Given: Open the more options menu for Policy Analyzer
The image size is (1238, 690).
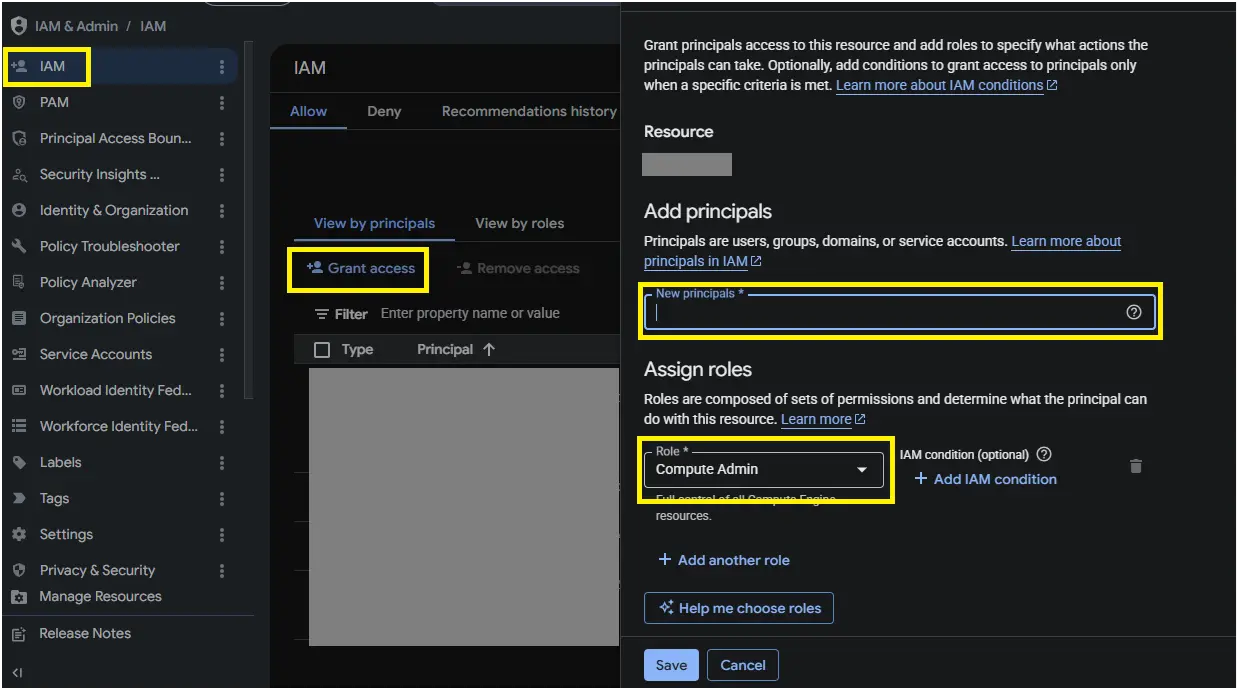Looking at the screenshot, I should (x=221, y=282).
